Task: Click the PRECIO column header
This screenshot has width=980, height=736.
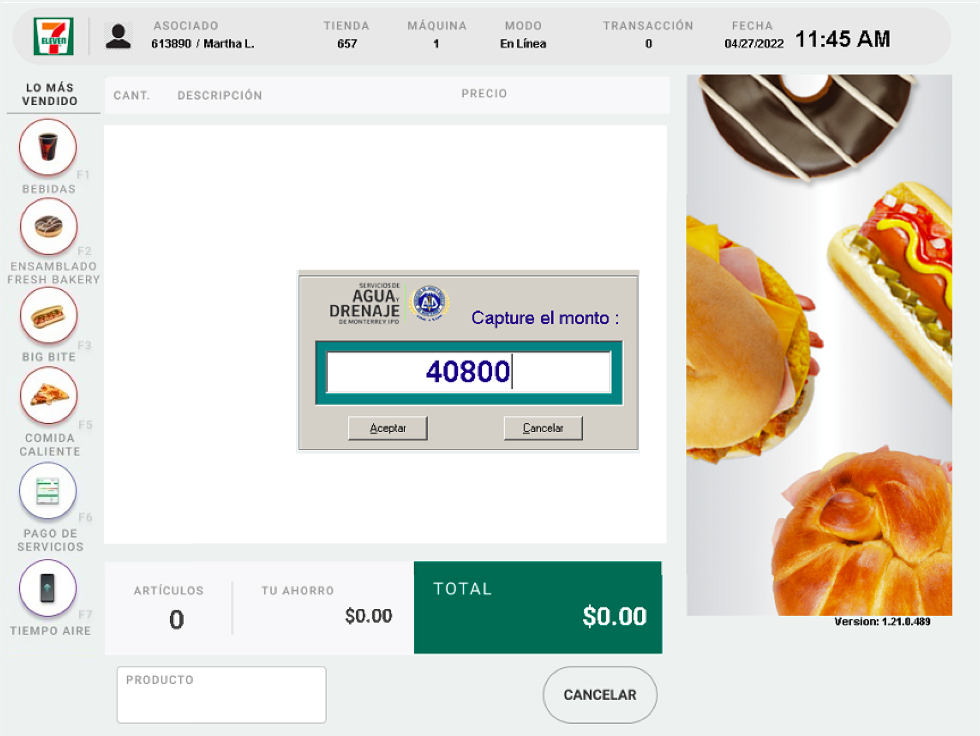Action: point(484,94)
